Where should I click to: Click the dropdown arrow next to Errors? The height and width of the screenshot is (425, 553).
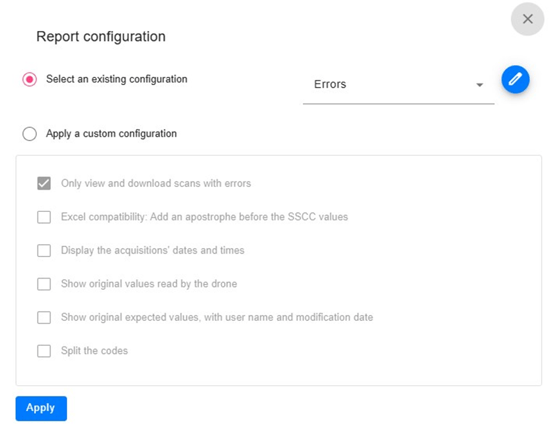pos(479,85)
